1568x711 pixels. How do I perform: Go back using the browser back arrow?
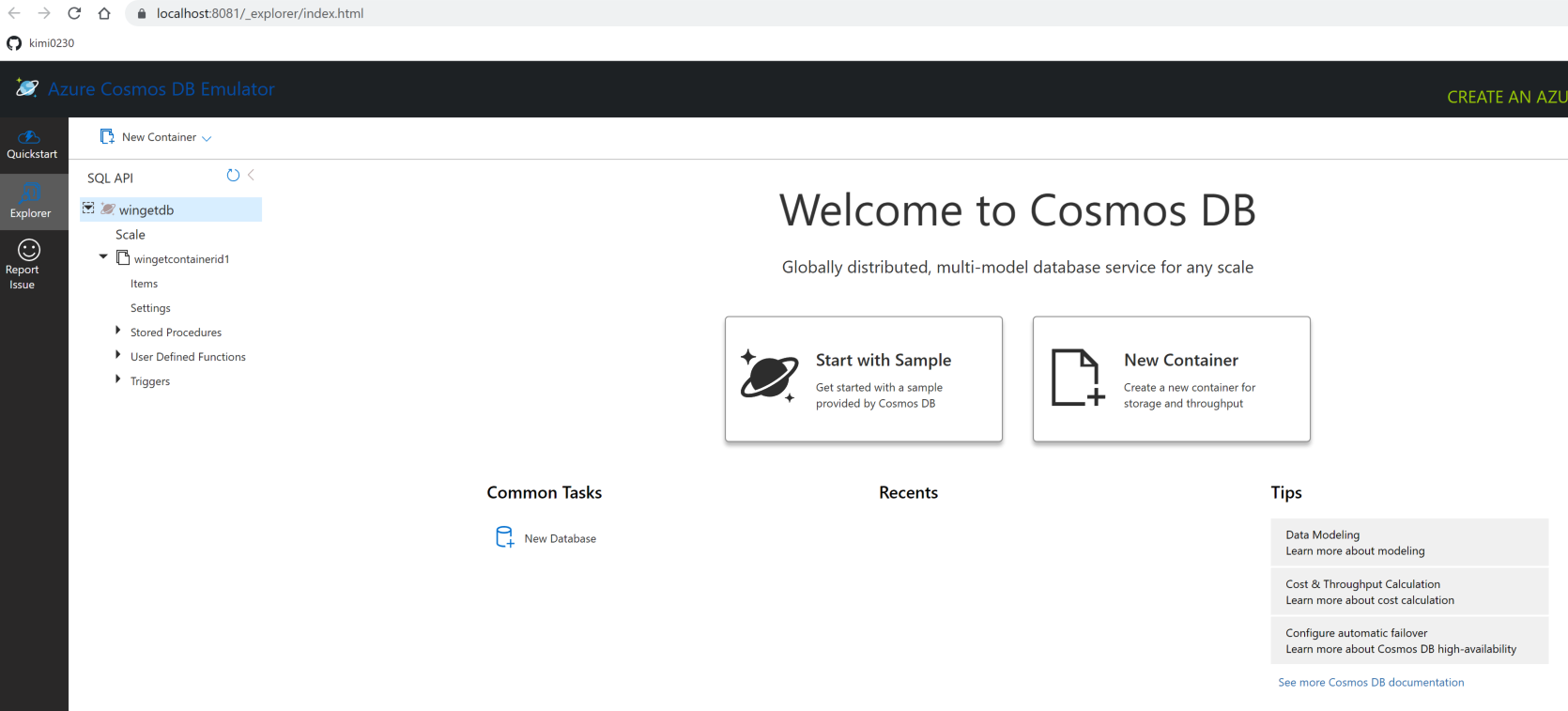click(x=14, y=13)
